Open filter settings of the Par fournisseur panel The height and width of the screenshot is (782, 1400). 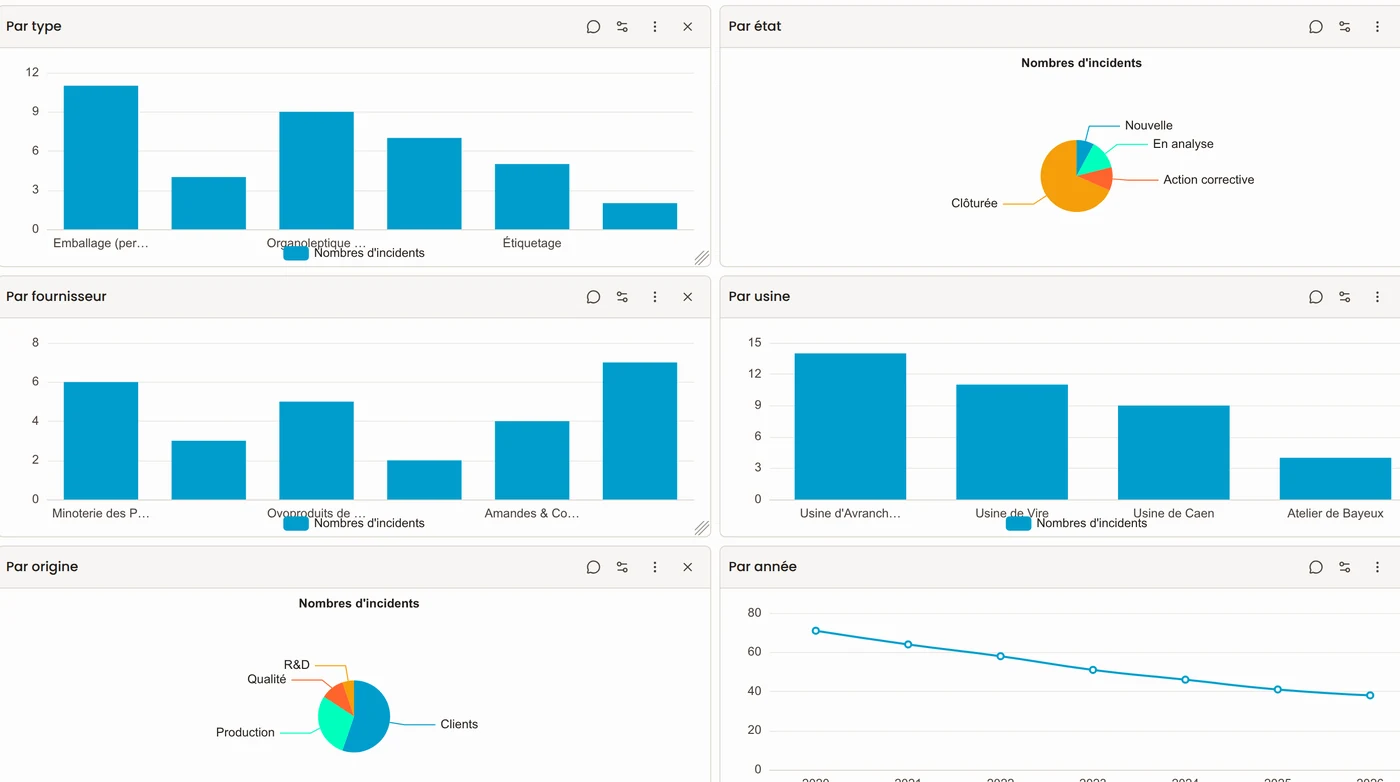click(622, 297)
